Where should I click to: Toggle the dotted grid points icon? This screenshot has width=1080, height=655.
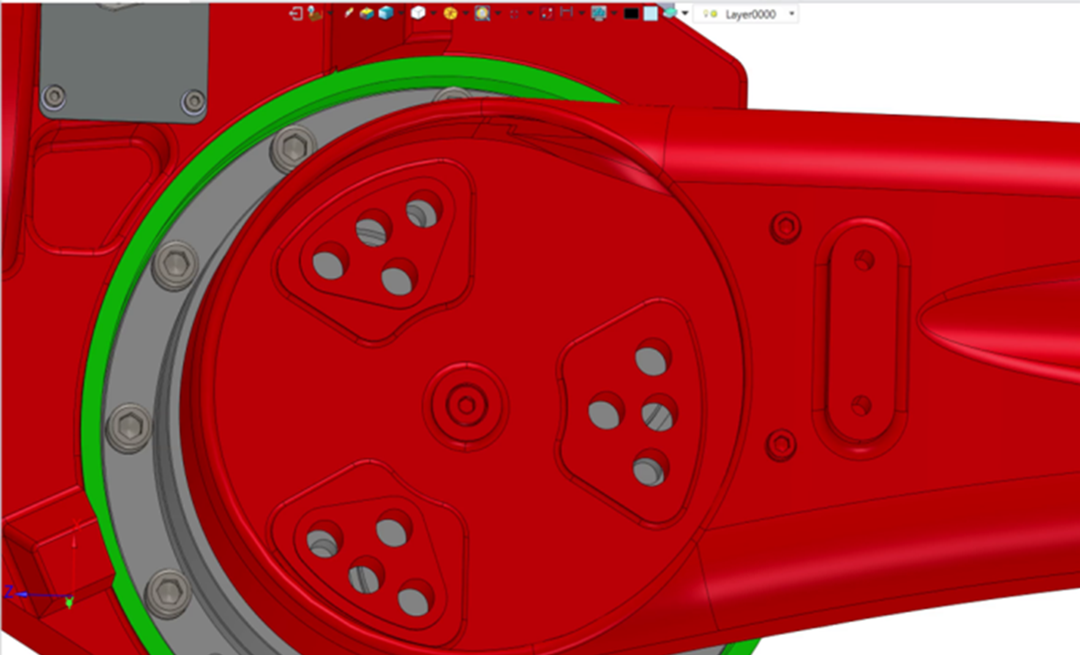pos(514,13)
